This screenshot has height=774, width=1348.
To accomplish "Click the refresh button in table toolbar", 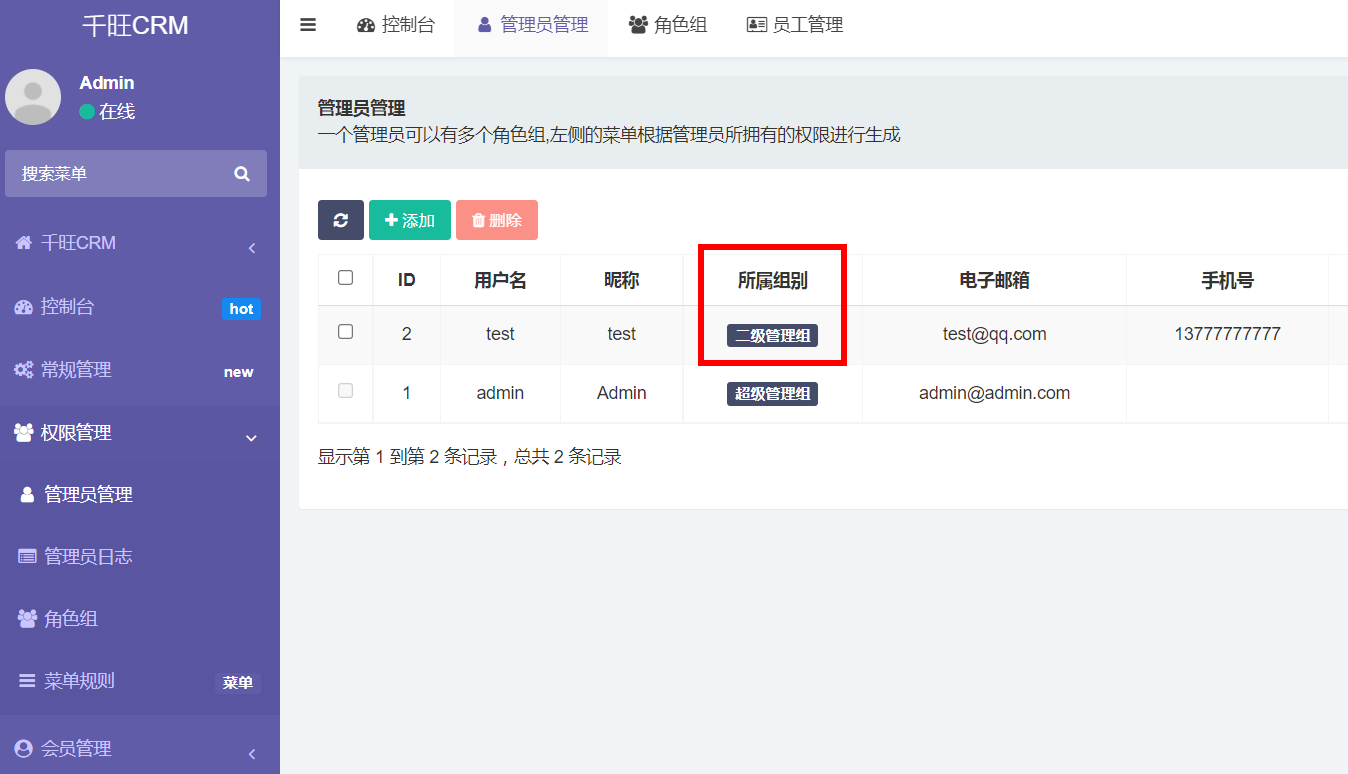I will [x=341, y=220].
